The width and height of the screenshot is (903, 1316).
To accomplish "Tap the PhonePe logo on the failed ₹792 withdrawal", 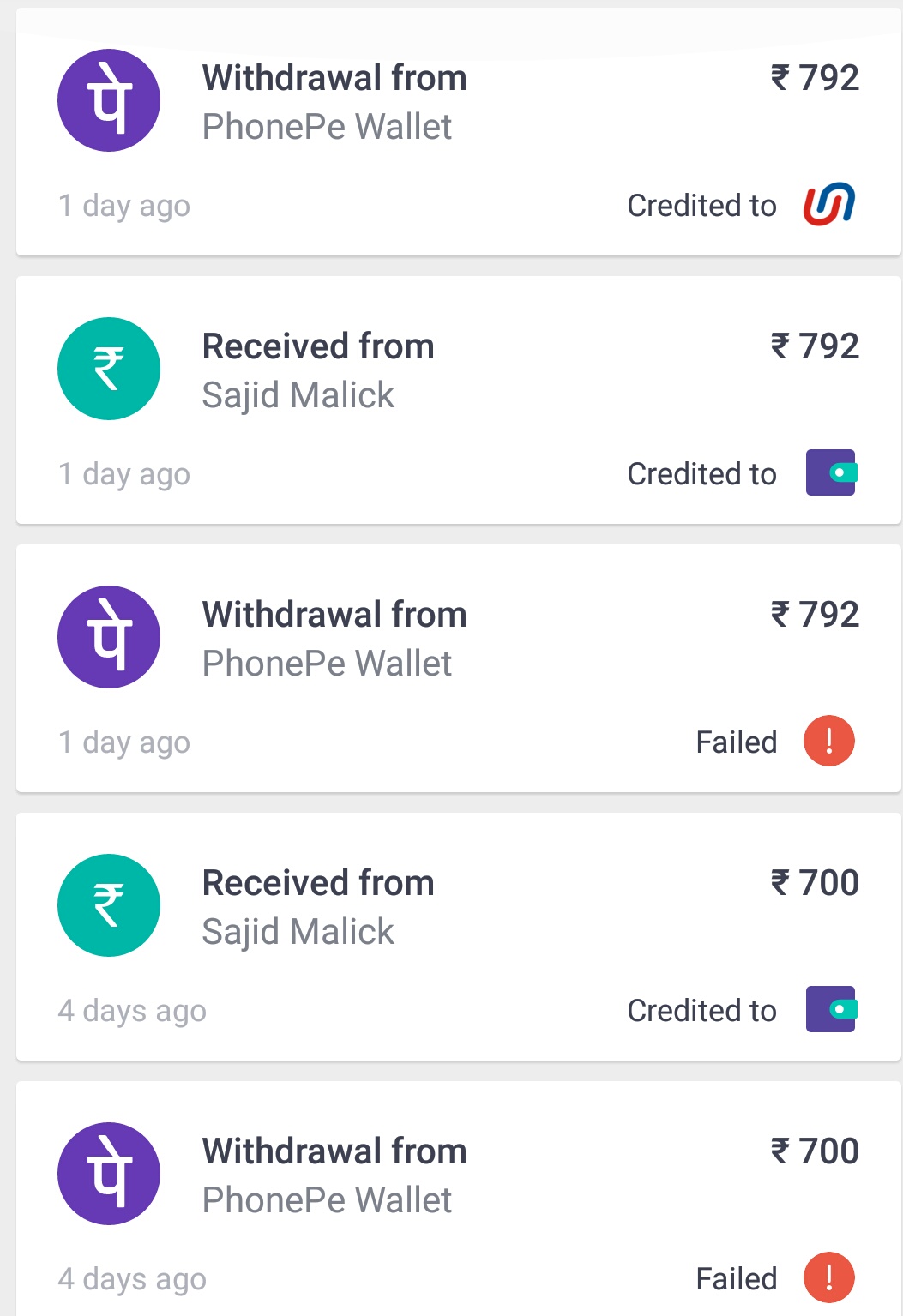I will coord(109,637).
